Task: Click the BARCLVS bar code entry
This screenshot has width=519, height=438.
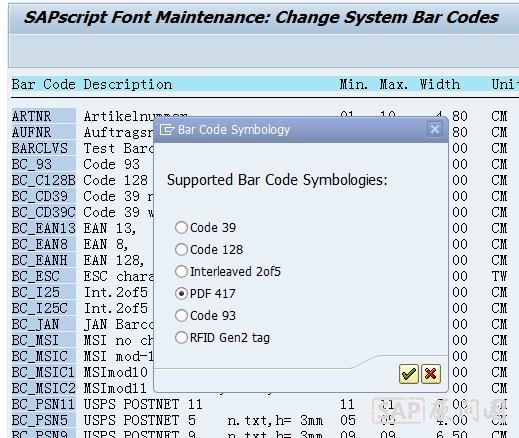Action: (44, 148)
